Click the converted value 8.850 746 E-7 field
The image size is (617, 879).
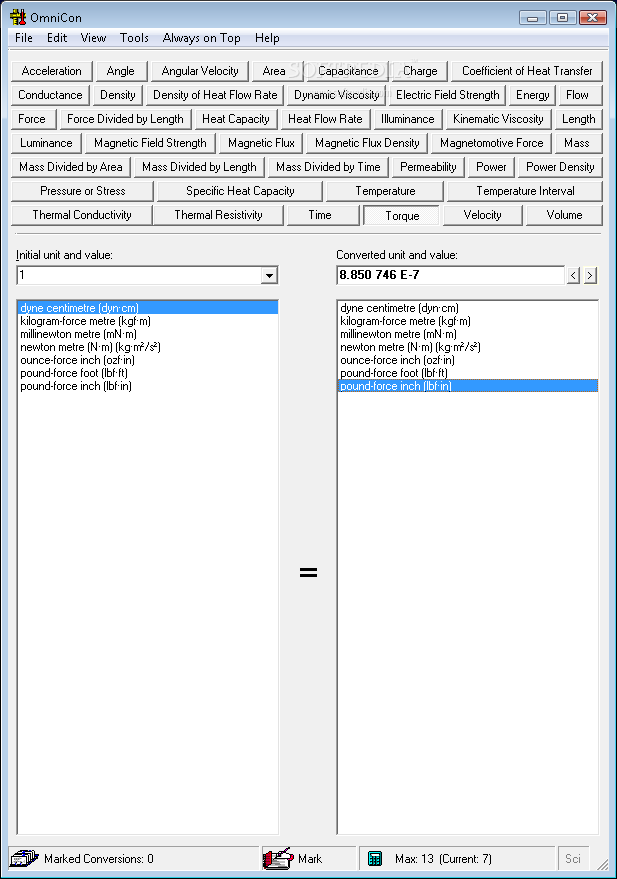point(451,275)
